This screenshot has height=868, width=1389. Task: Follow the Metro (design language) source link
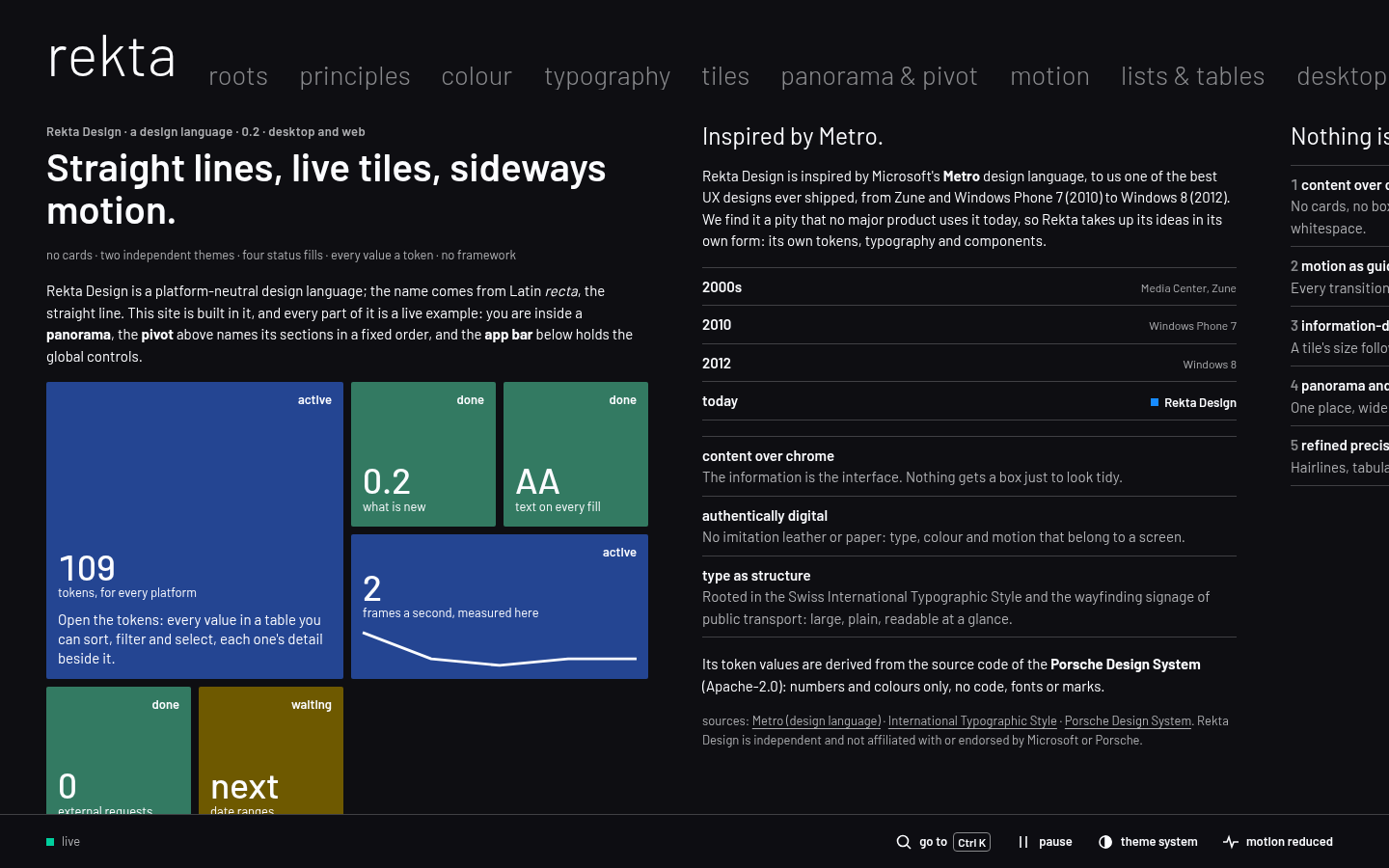817,720
